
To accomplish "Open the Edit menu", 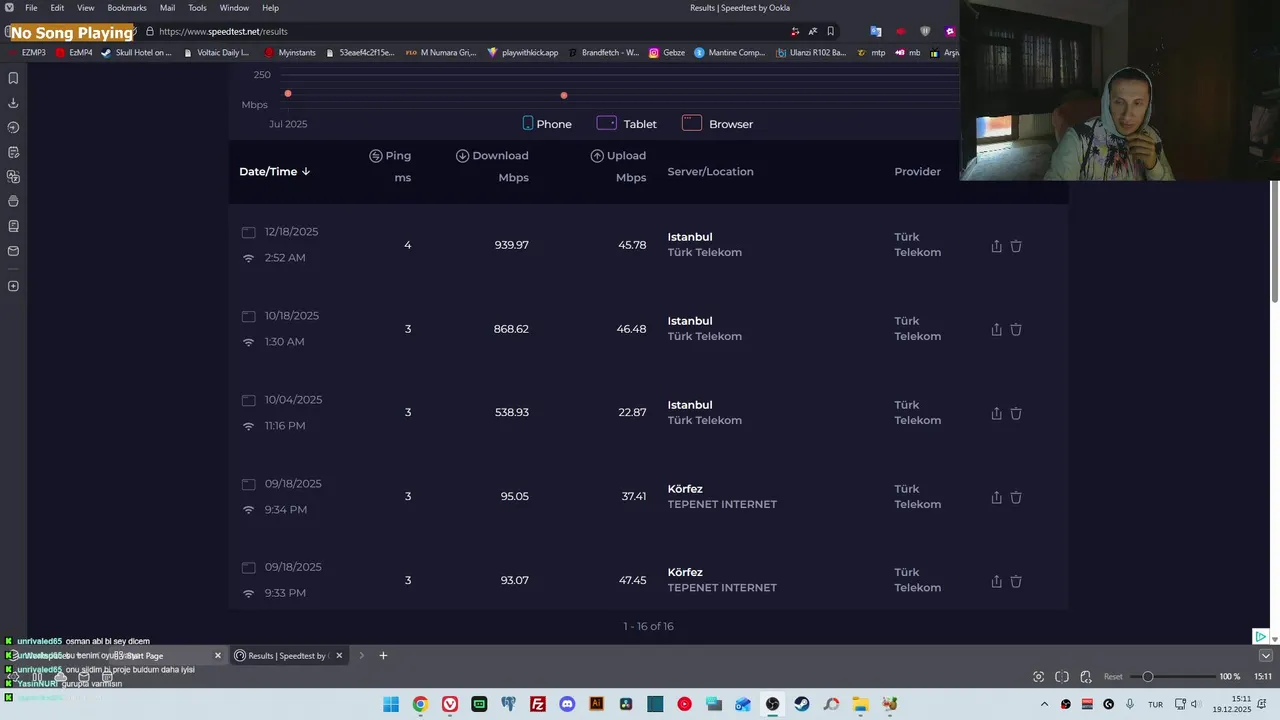I will [57, 8].
